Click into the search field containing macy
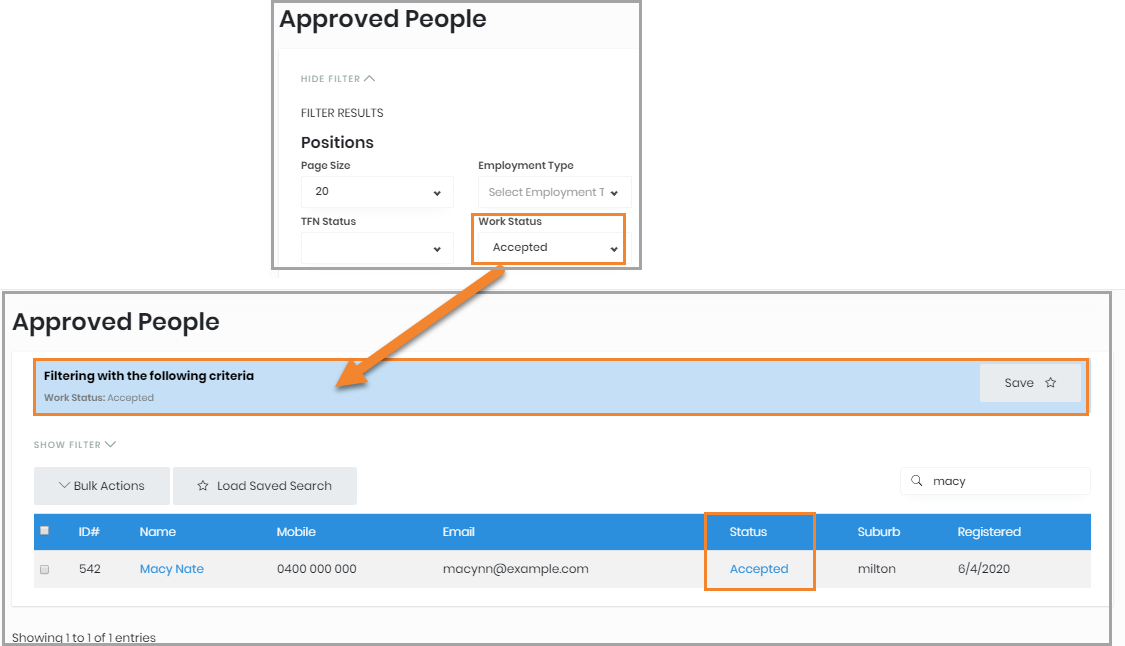Image resolution: width=1125 pixels, height=646 pixels. pyautogui.click(x=1005, y=481)
